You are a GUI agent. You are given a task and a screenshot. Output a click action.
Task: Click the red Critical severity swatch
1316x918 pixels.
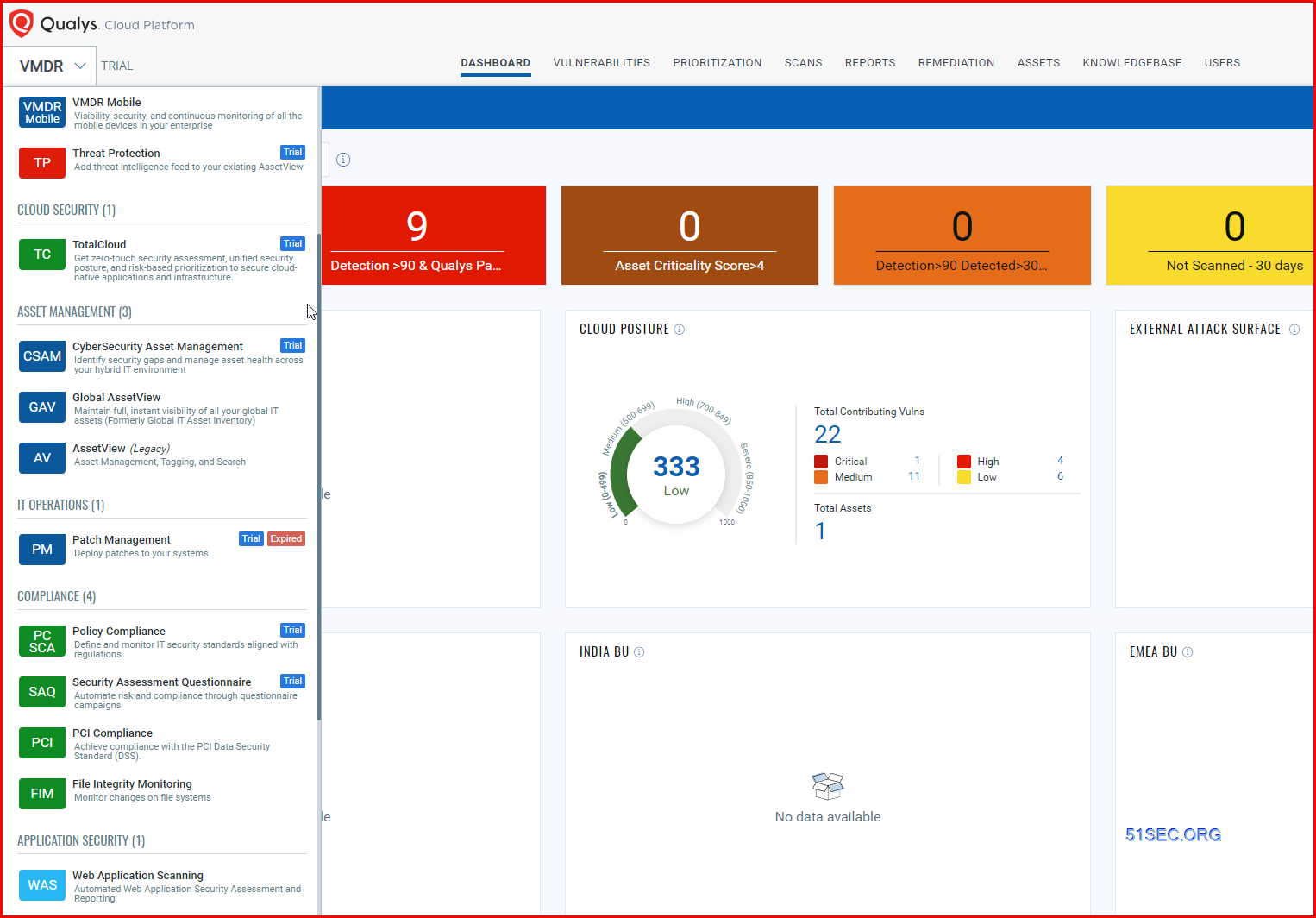pos(821,462)
